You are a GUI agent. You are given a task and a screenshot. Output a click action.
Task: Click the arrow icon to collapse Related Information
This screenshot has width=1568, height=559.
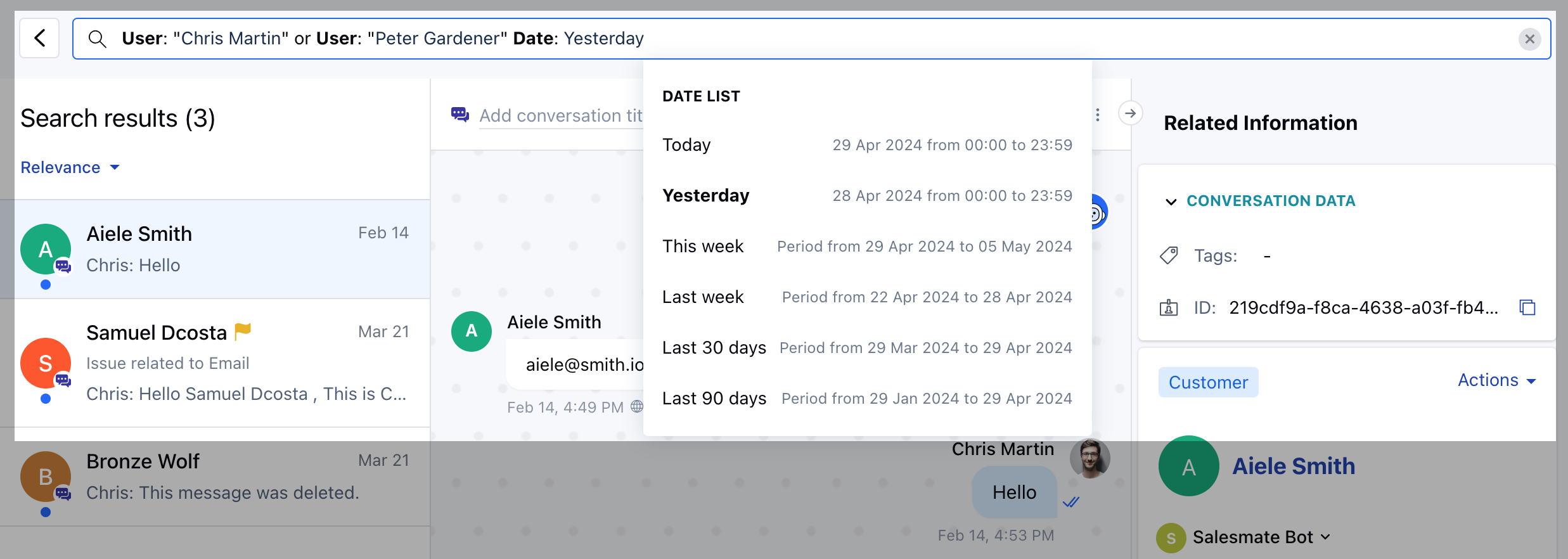1130,113
